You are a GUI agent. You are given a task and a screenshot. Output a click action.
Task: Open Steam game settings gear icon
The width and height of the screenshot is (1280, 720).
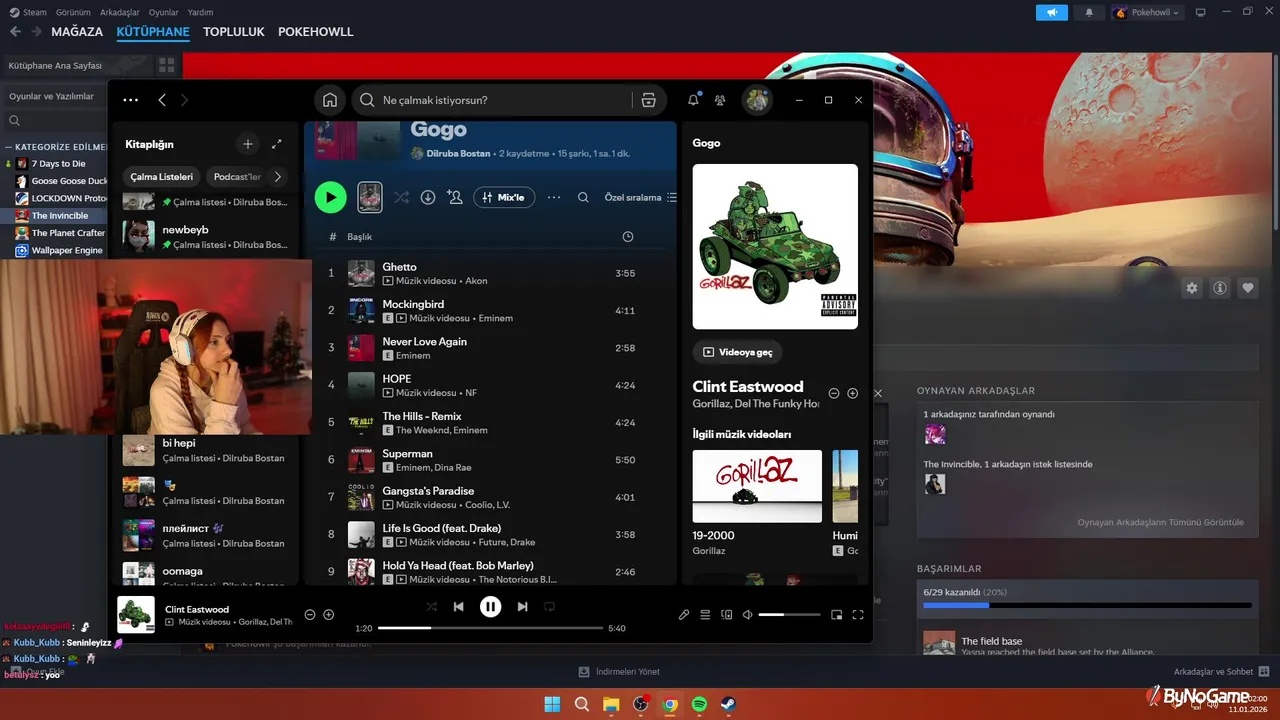click(1191, 288)
